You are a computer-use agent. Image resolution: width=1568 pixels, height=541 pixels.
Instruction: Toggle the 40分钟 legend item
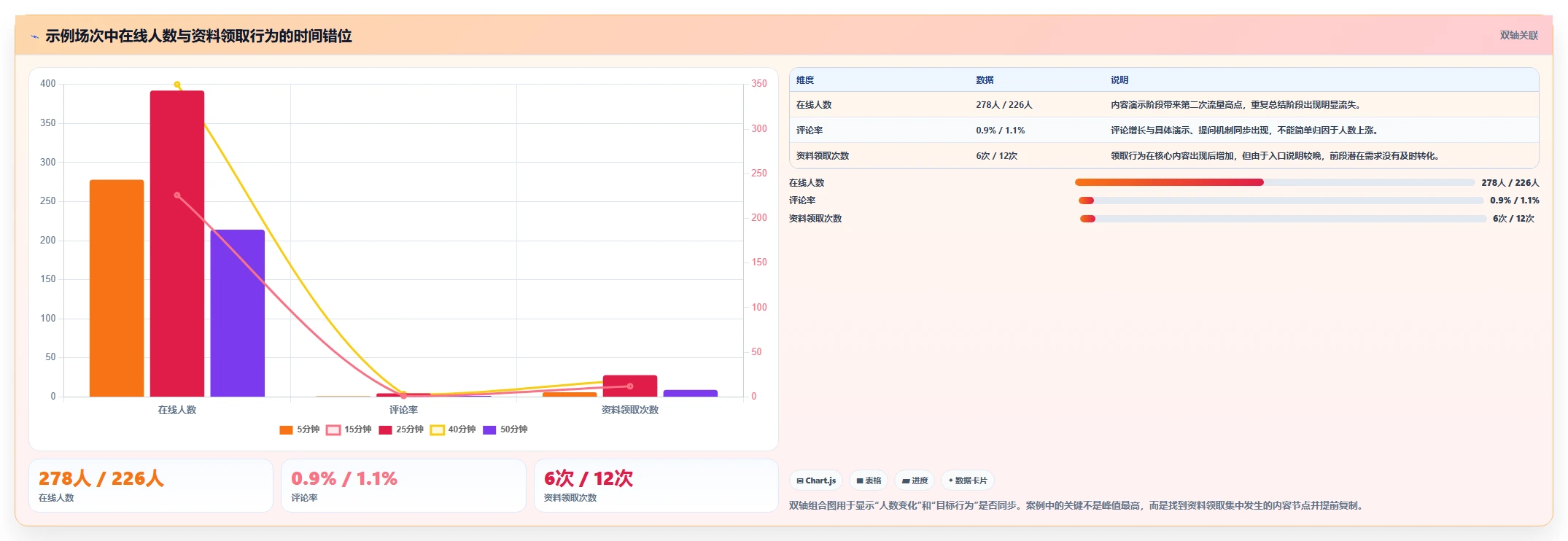pos(453,429)
